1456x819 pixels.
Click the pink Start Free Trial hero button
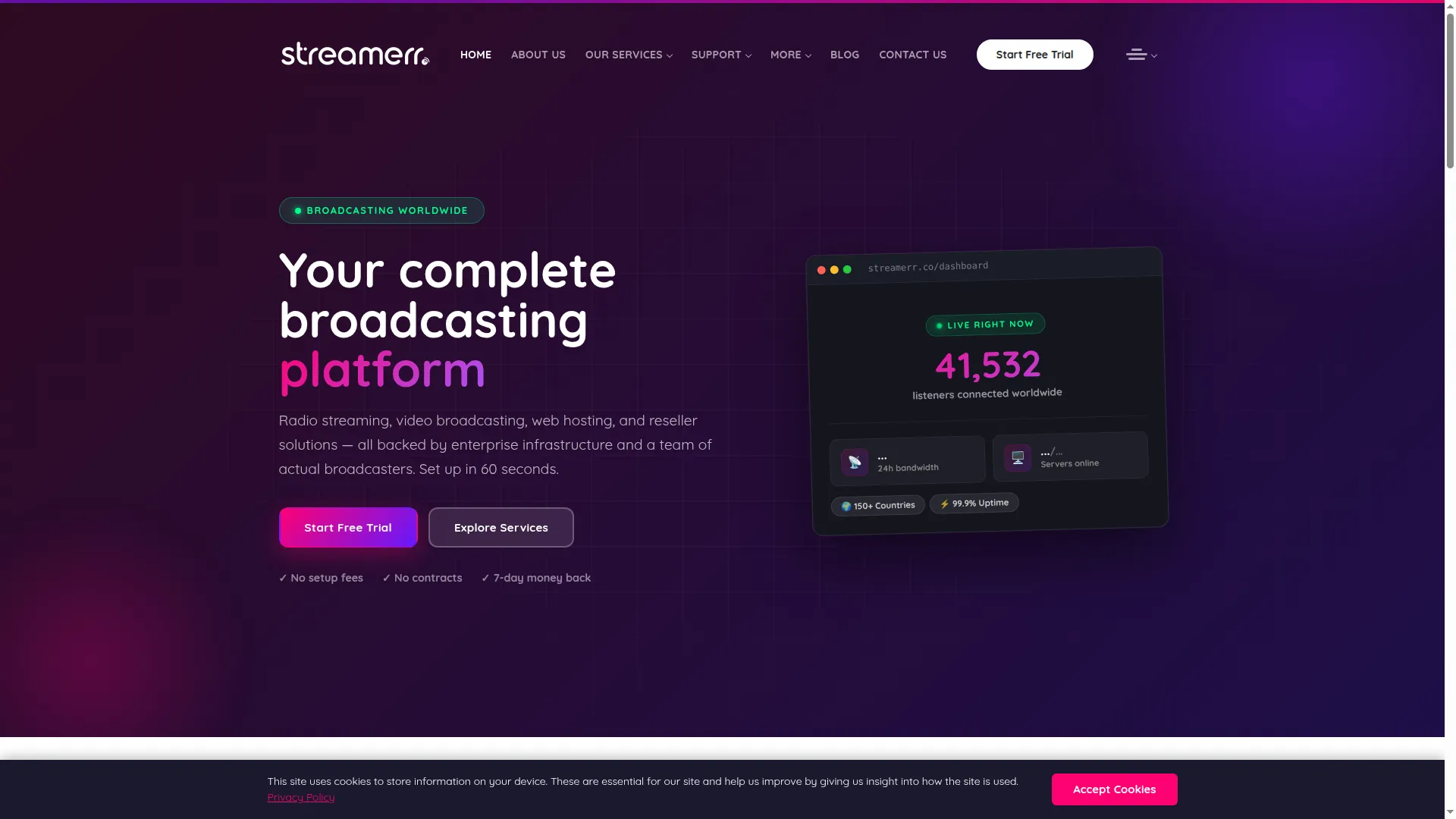point(348,528)
